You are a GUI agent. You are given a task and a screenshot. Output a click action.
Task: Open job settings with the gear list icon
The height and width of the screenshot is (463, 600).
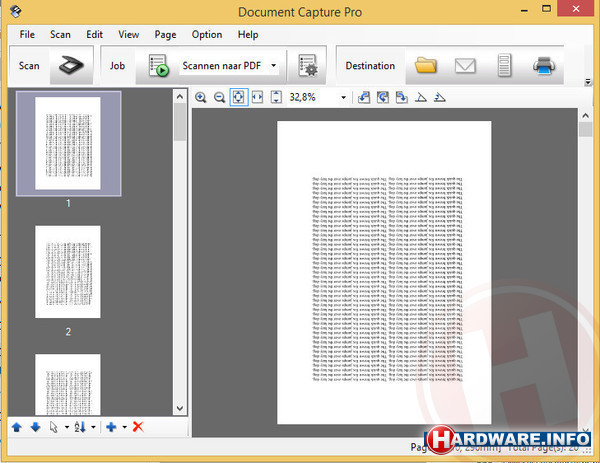pyautogui.click(x=307, y=65)
